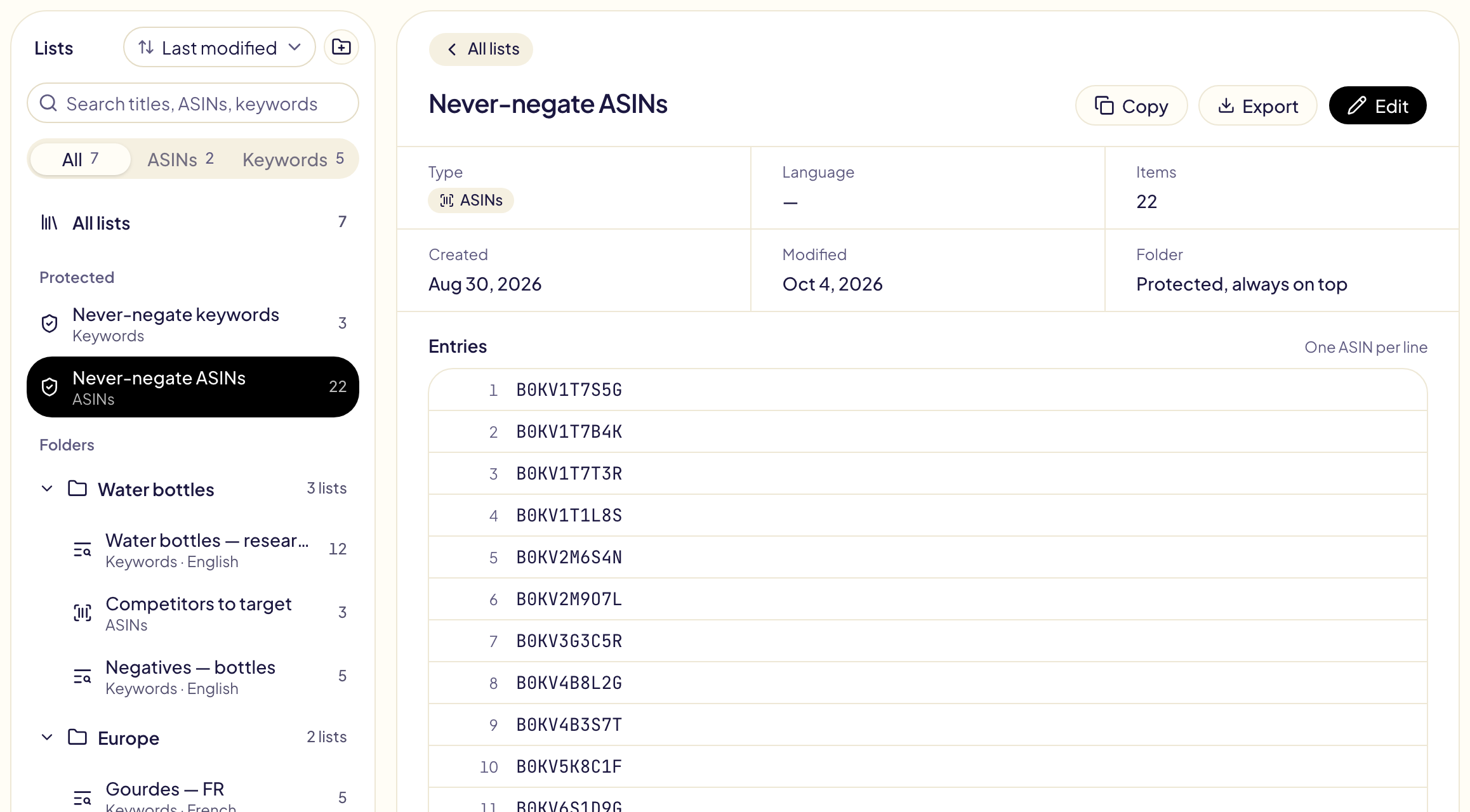Click shield icon of Never-negate ASINs
Image resolution: width=1470 pixels, height=812 pixels.
[x=50, y=387]
